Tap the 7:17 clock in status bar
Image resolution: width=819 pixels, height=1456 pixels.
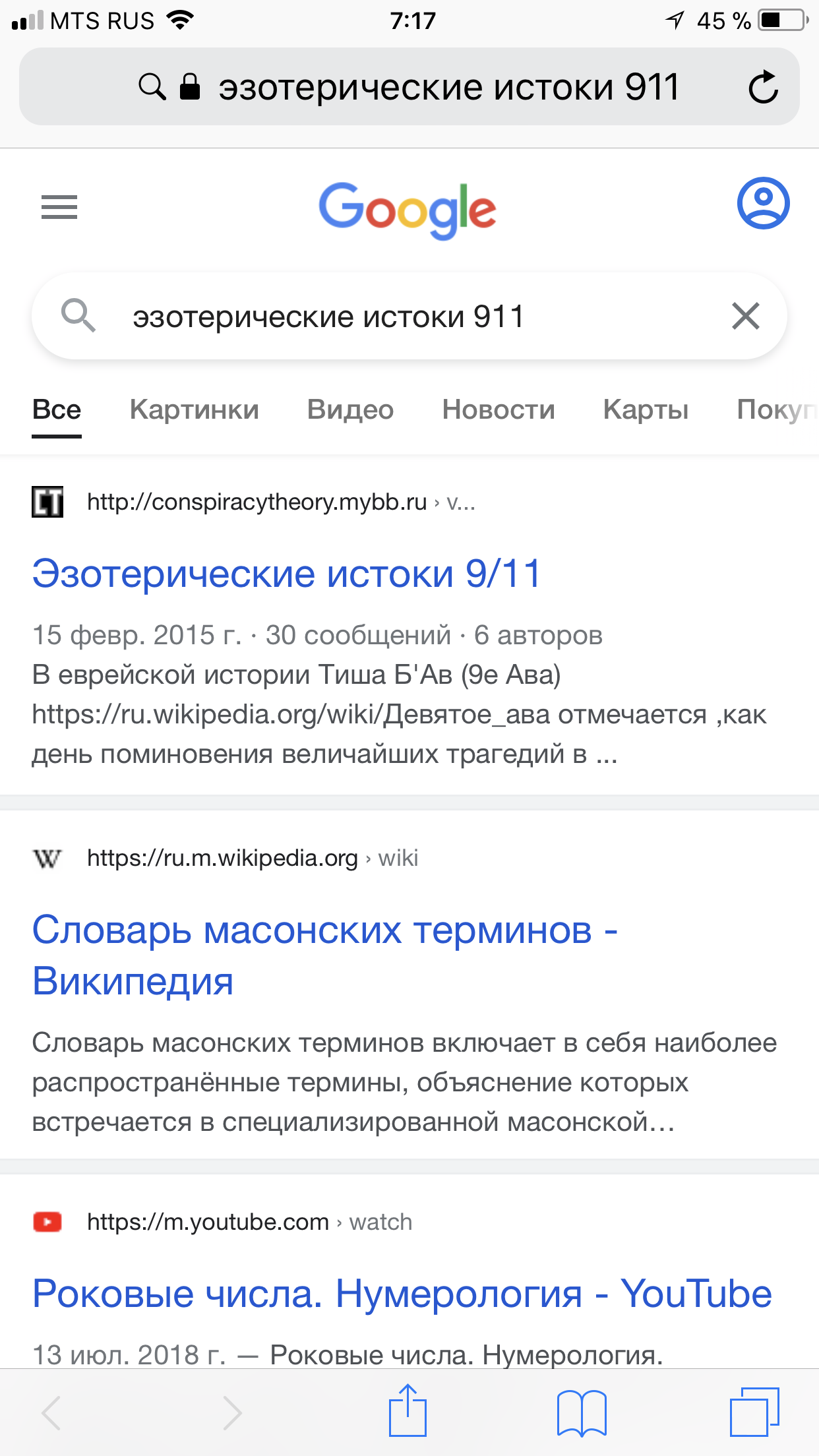click(x=413, y=20)
